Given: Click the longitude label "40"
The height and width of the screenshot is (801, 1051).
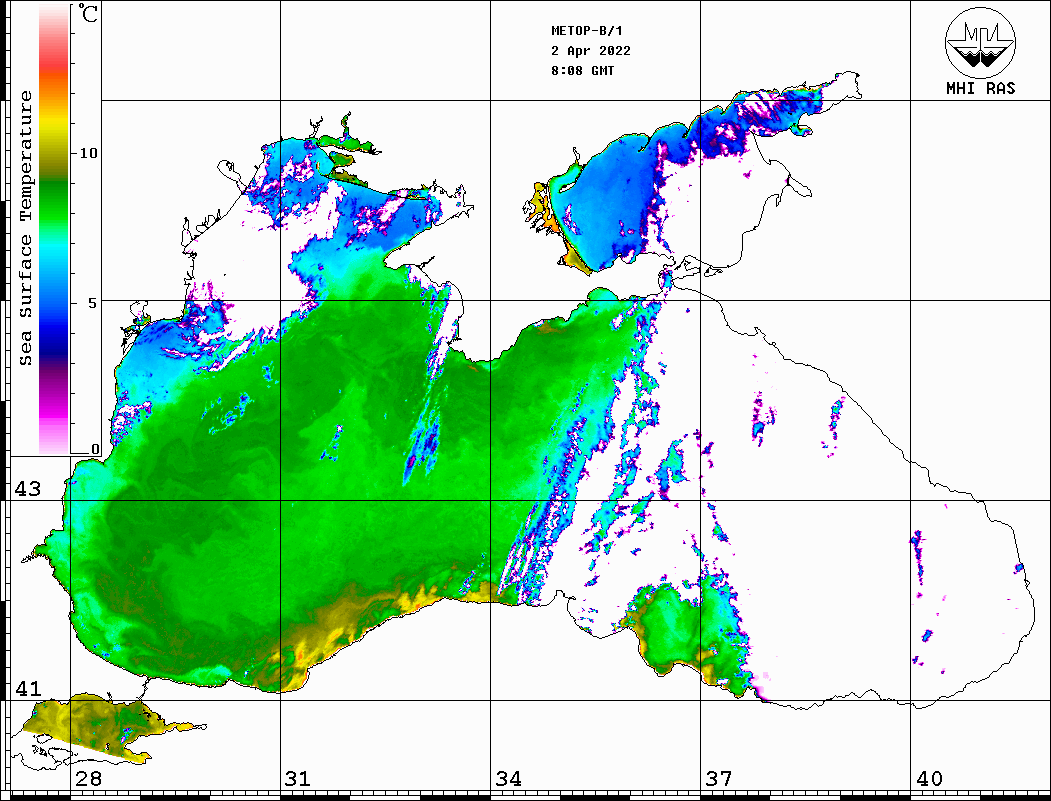Looking at the screenshot, I should 929,778.
